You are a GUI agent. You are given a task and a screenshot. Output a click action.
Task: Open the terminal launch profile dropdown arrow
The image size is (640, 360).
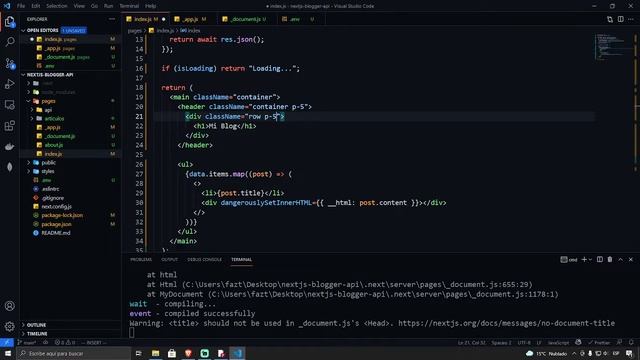click(x=590, y=260)
